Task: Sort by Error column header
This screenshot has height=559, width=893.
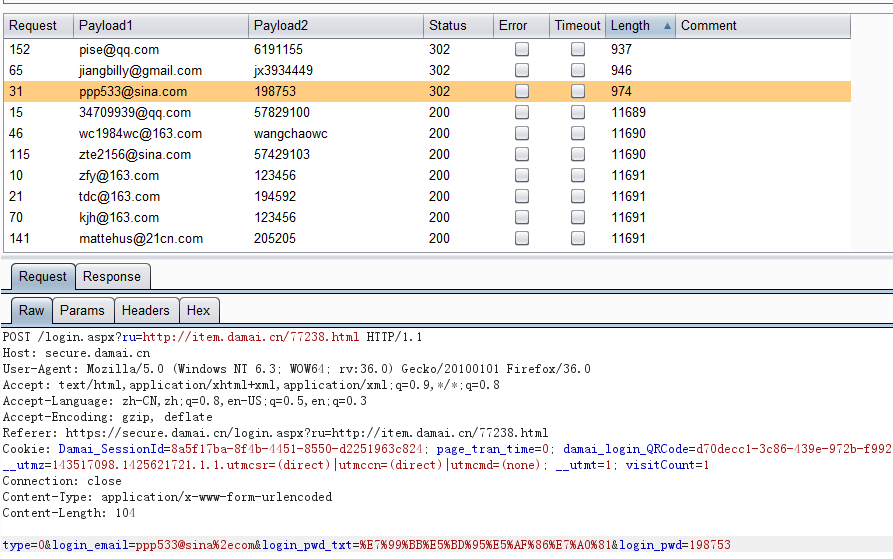Action: pyautogui.click(x=521, y=26)
